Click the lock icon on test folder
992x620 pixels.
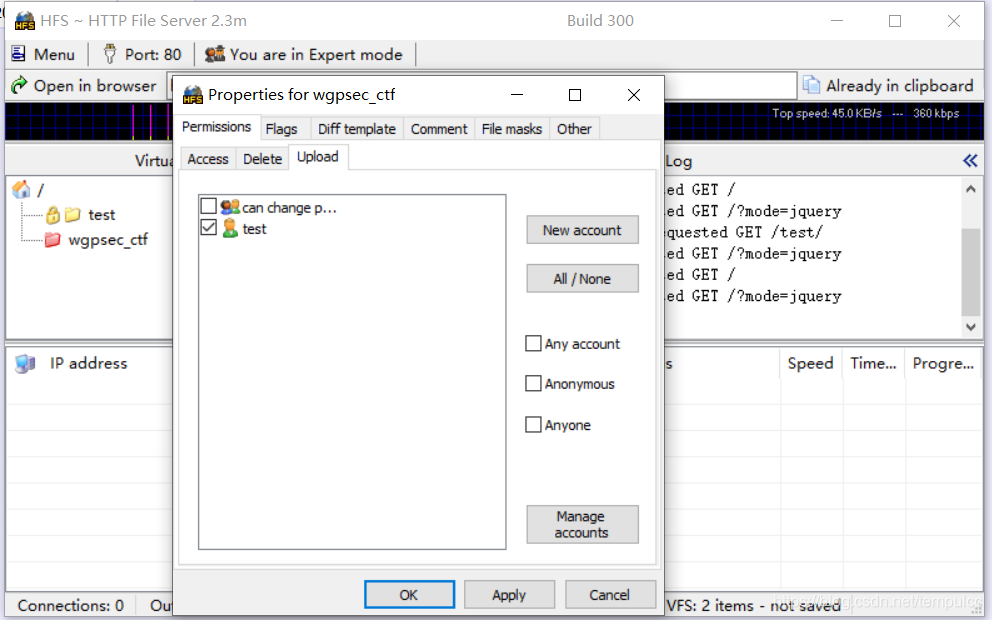point(53,215)
